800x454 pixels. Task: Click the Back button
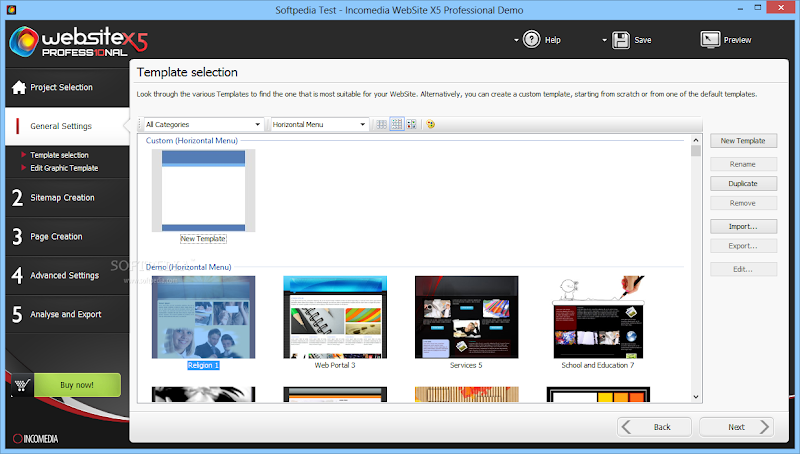655,427
